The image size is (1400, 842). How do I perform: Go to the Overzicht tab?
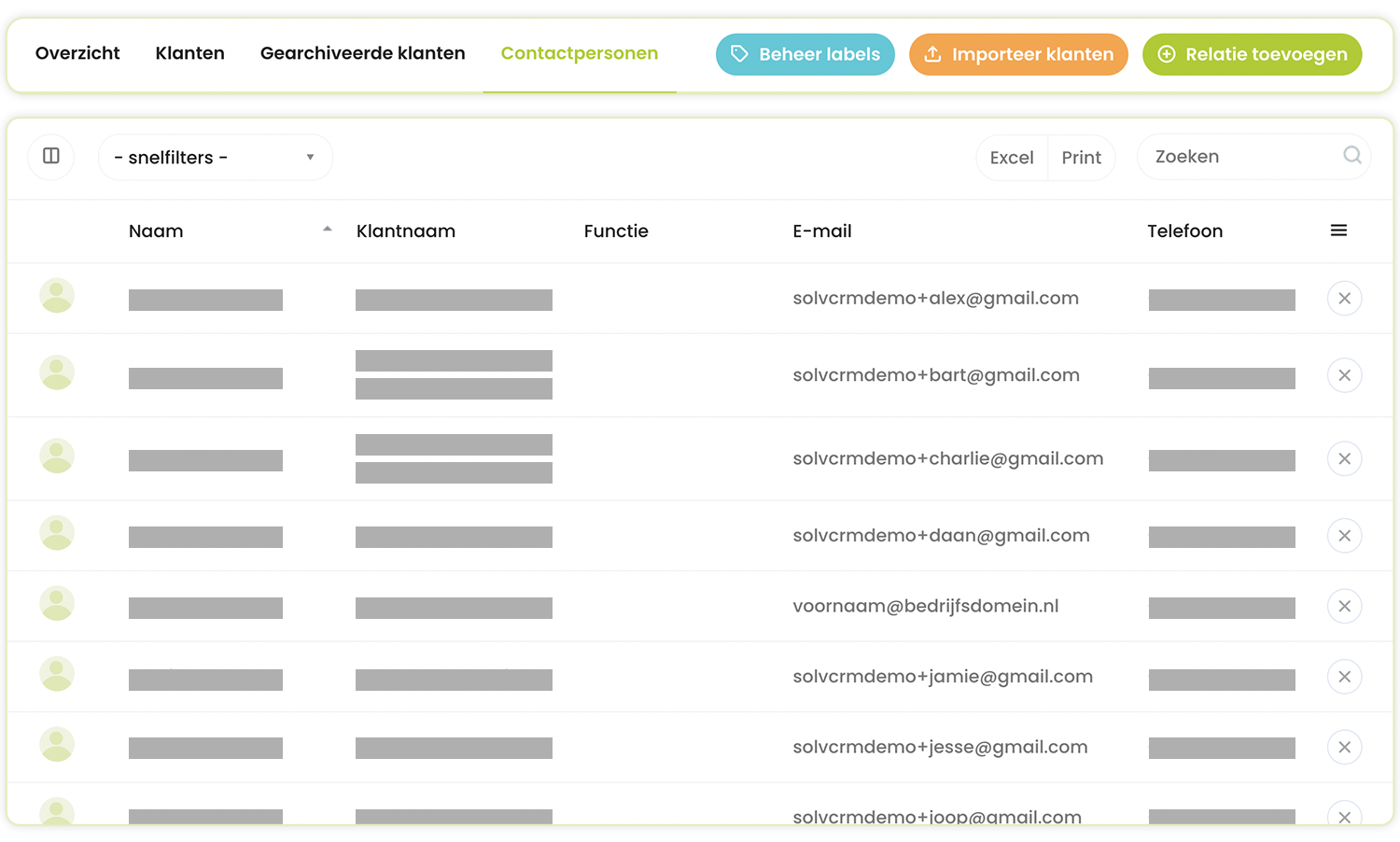pyautogui.click(x=77, y=53)
